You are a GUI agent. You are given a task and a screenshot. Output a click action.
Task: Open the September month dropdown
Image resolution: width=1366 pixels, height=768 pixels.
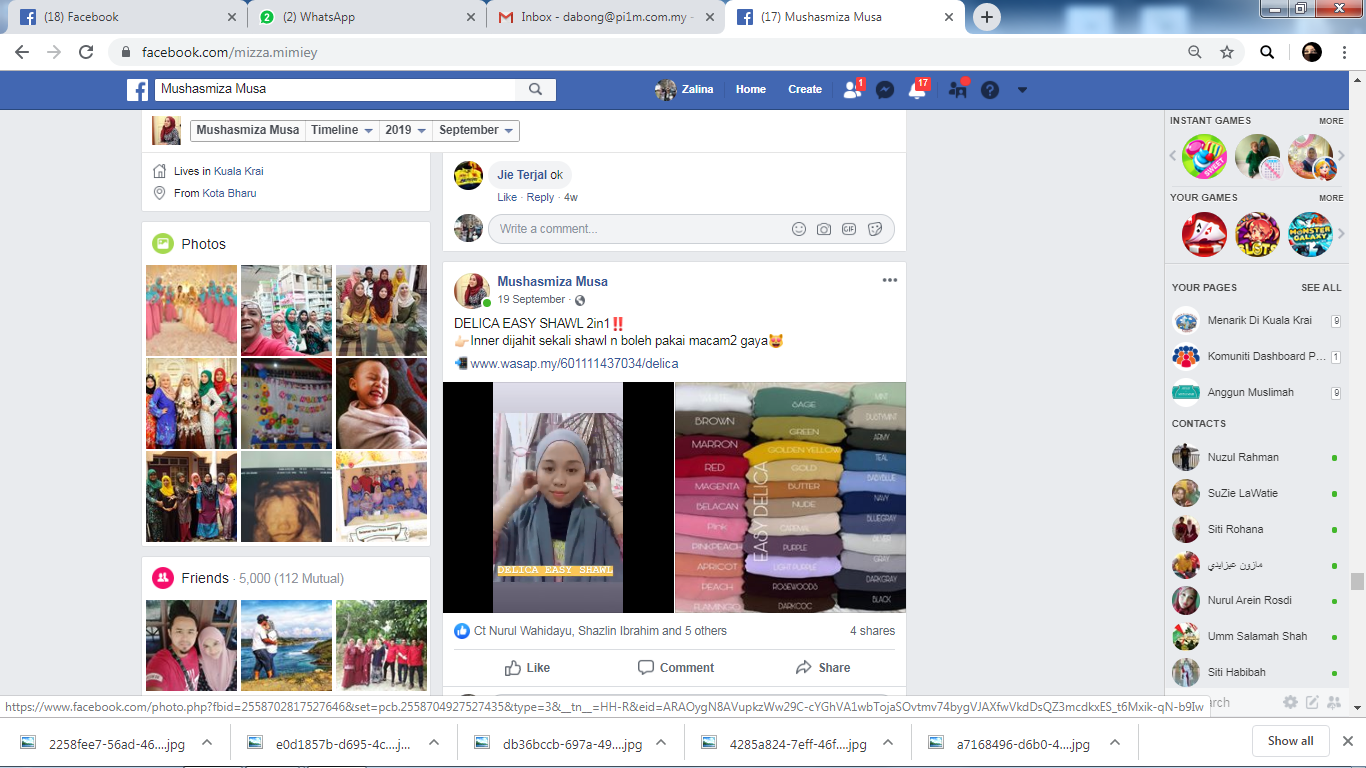click(476, 130)
